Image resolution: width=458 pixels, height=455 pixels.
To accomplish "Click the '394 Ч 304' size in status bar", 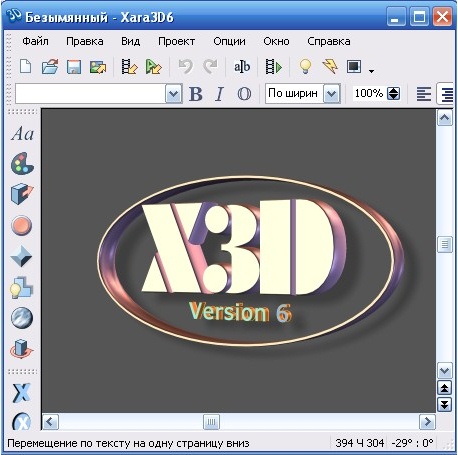I will [360, 443].
